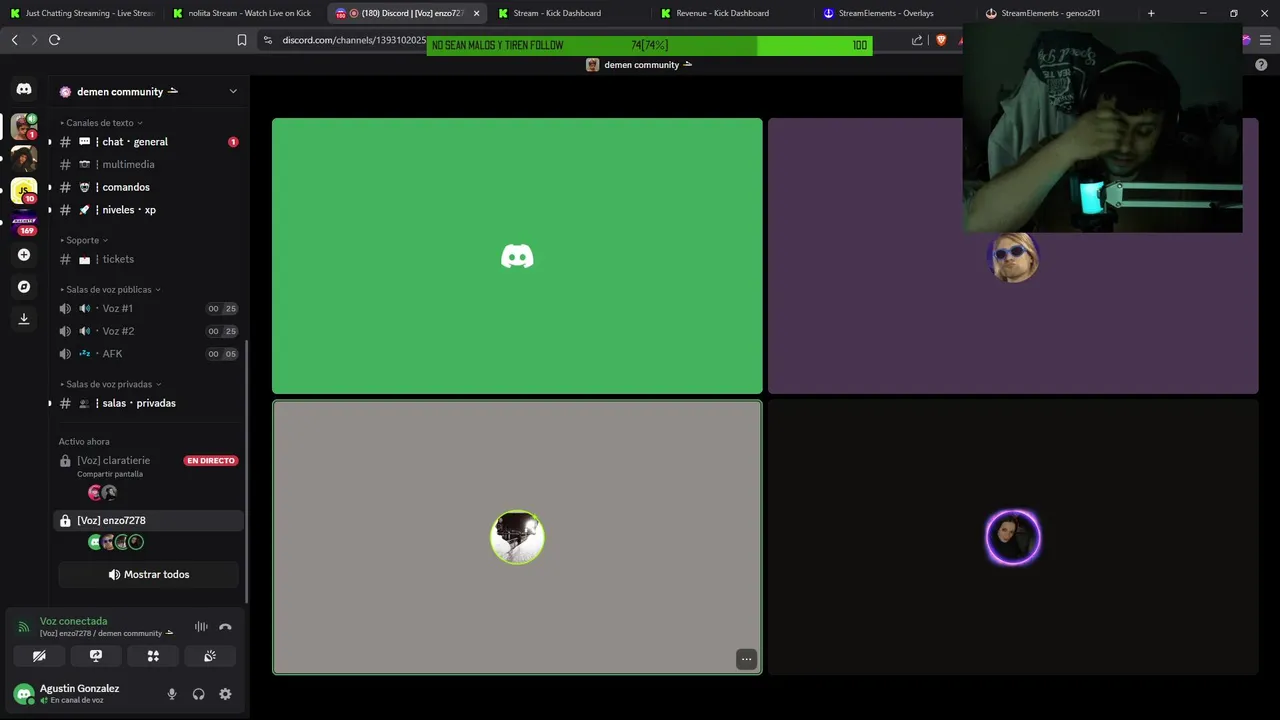This screenshot has width=1280, height=720.
Task: Open a new browser tab
Action: coord(1151,13)
